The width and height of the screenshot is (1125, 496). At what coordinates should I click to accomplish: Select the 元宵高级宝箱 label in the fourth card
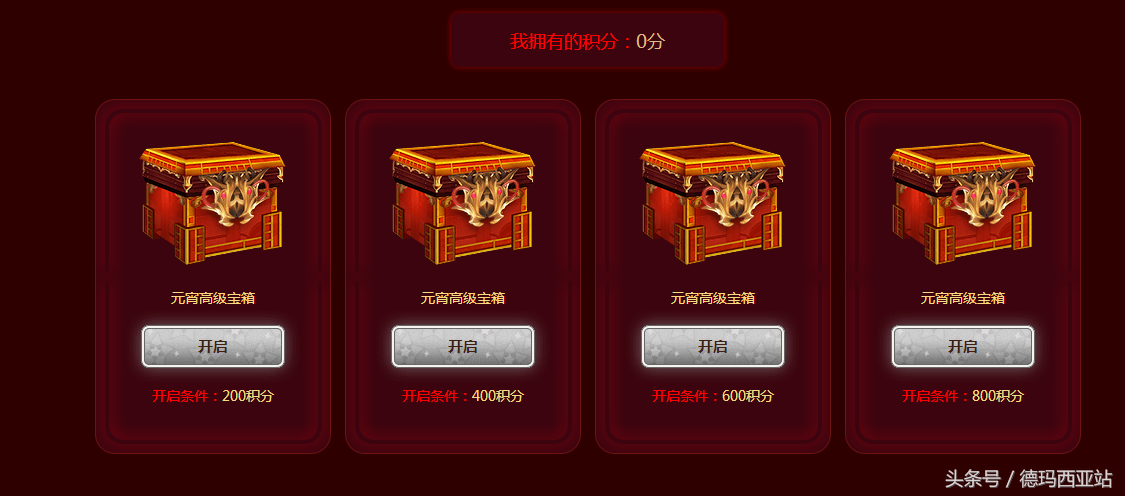tap(963, 299)
